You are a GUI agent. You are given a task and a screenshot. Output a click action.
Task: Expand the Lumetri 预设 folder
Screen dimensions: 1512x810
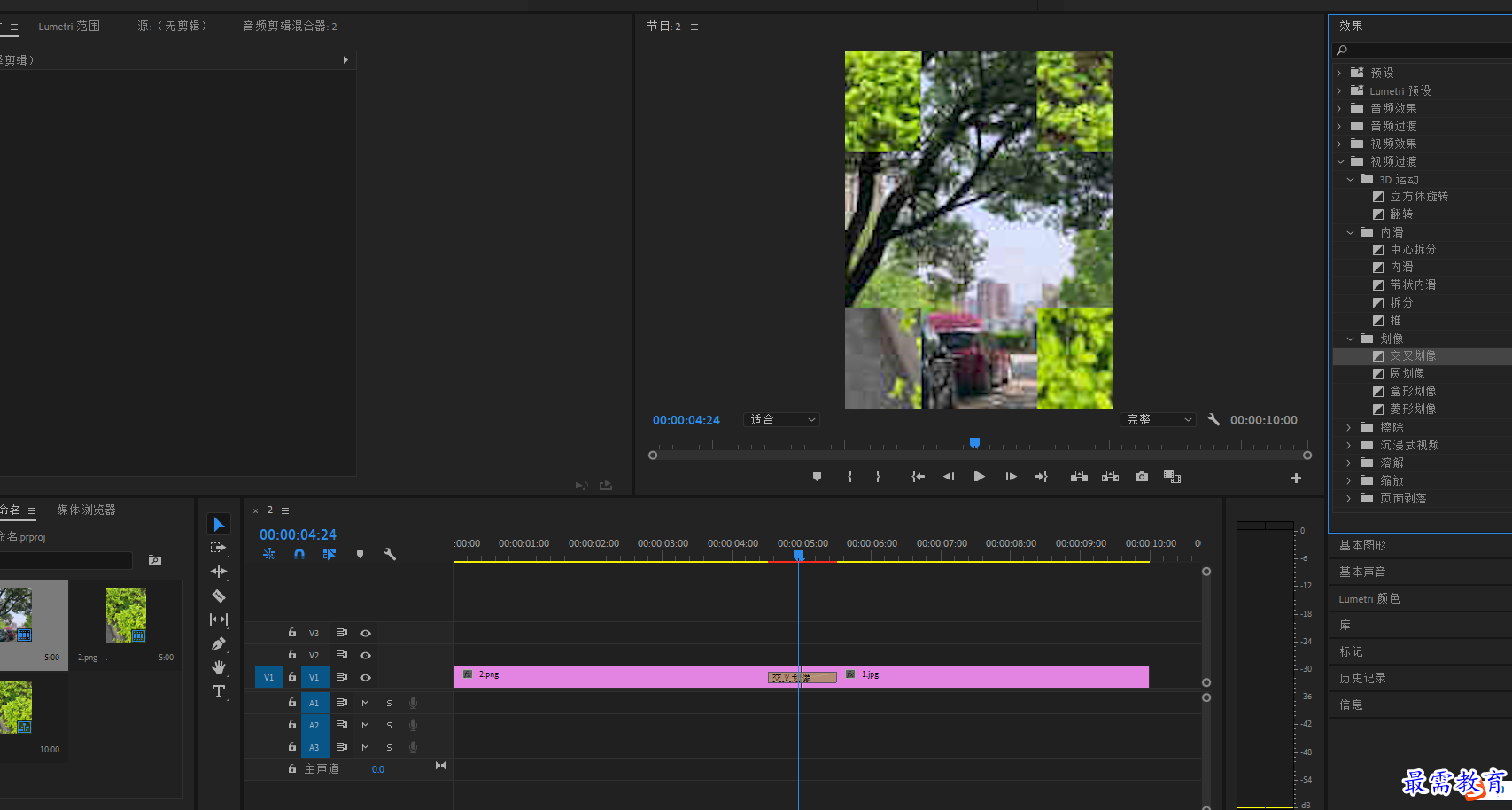pos(1339,90)
